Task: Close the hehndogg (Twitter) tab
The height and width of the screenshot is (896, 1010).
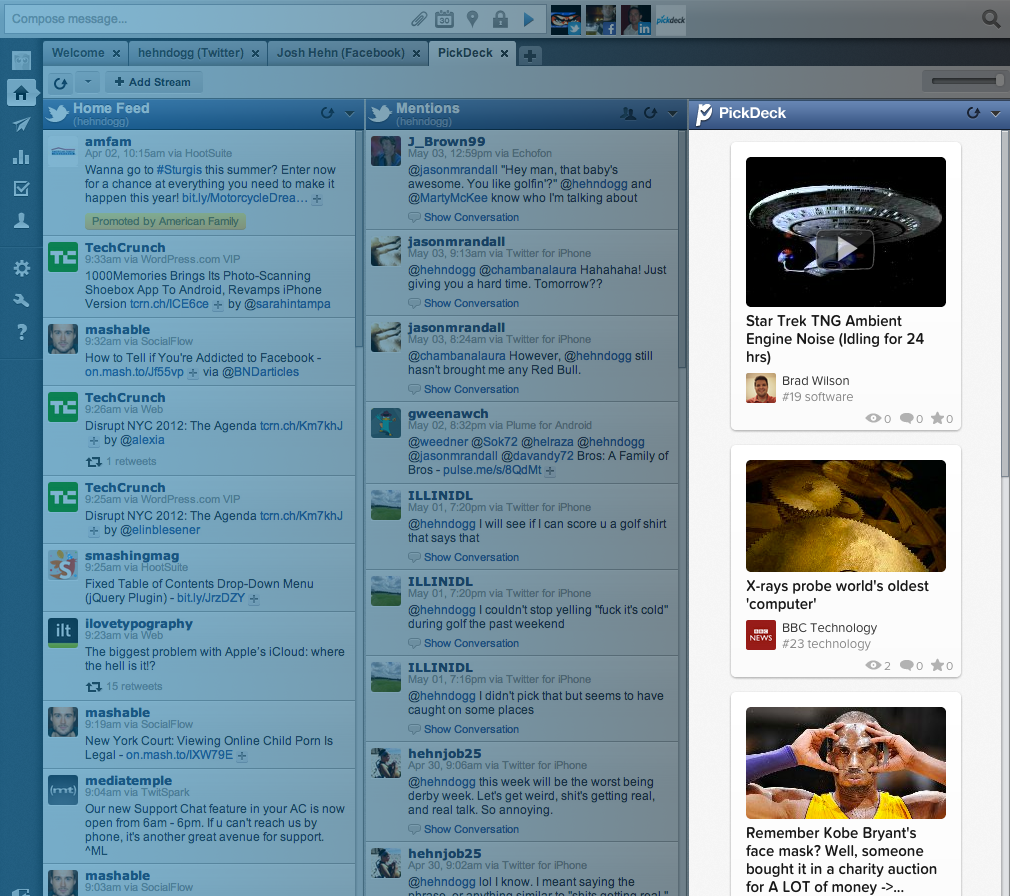Action: coord(255,53)
